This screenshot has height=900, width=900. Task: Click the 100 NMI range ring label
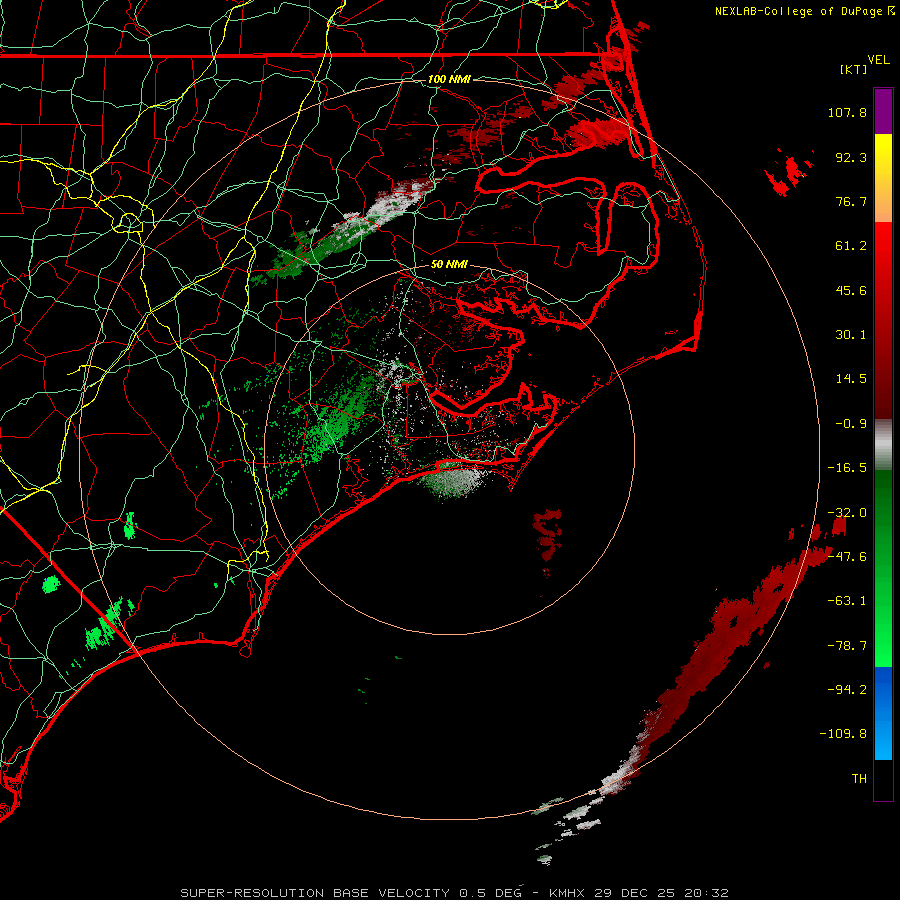(449, 79)
